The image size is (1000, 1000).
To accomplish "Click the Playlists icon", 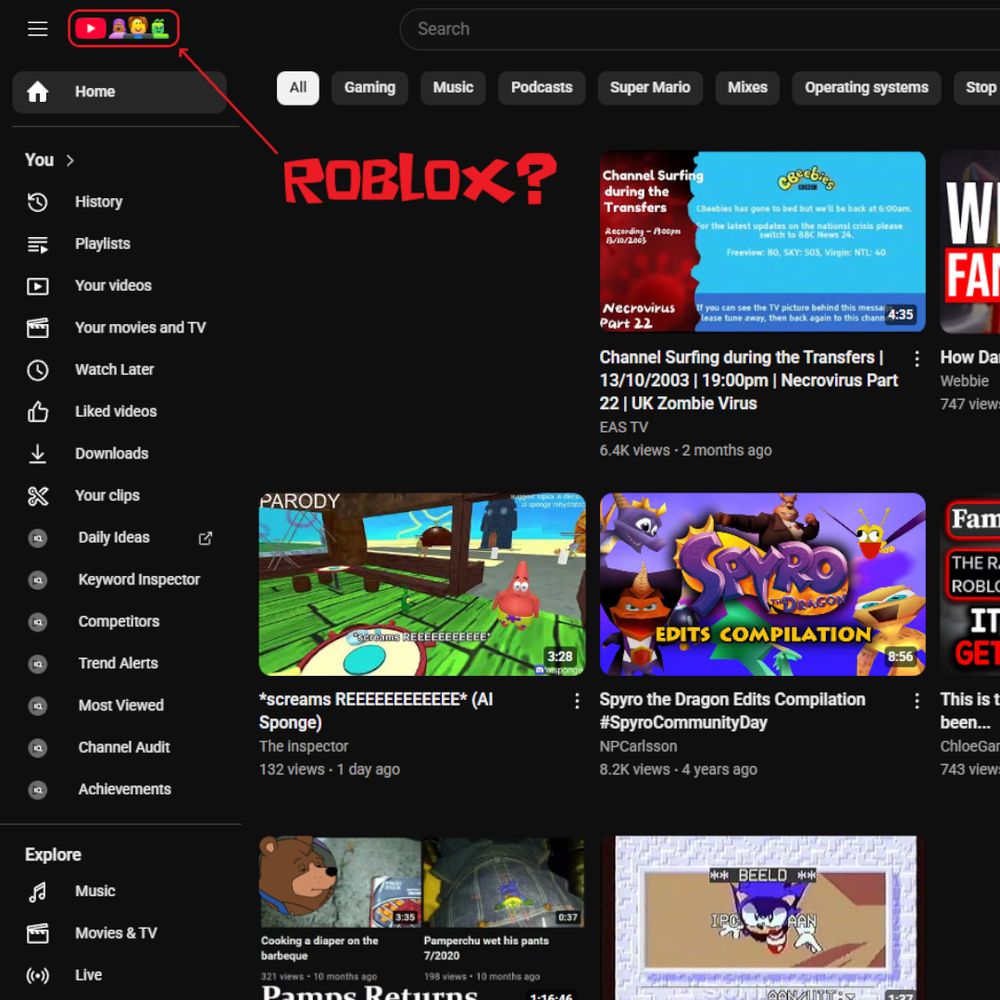I will tap(38, 244).
